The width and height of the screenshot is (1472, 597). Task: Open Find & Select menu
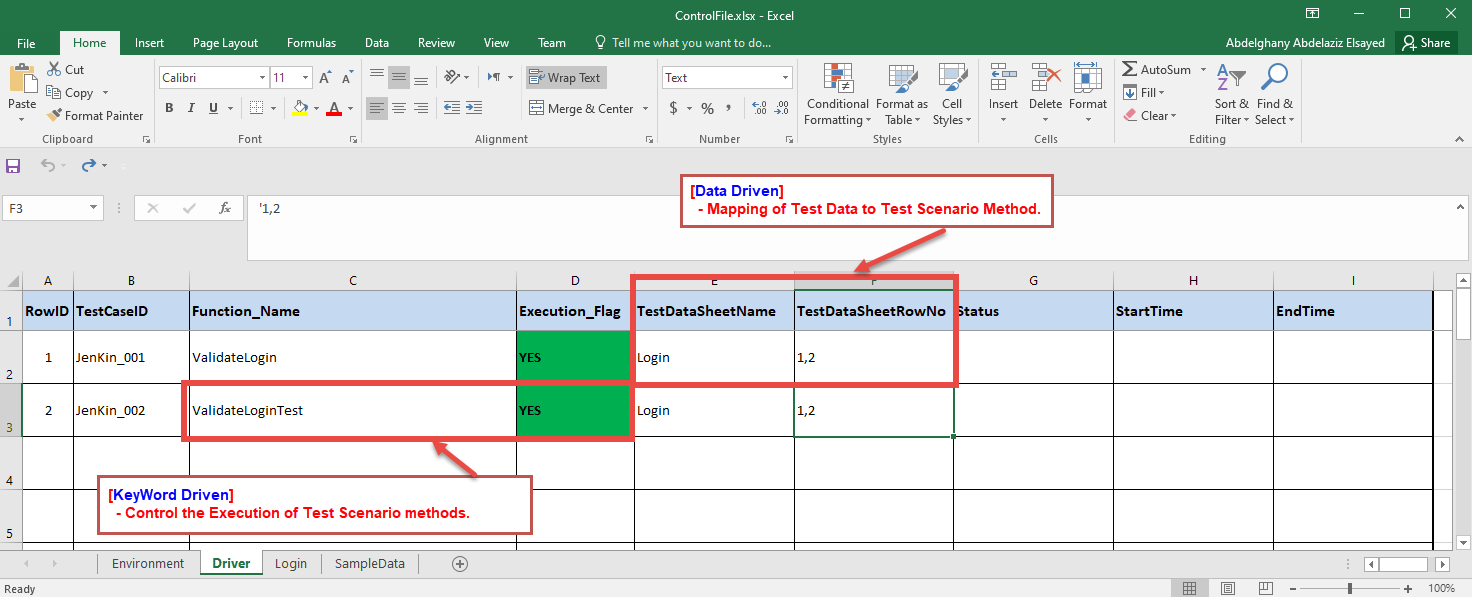coord(1275,95)
